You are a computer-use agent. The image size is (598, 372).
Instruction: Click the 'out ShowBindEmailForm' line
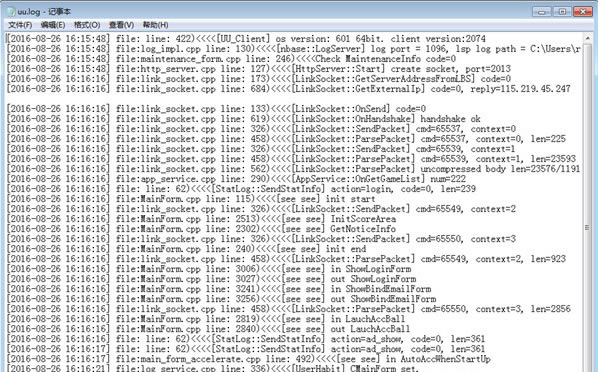coord(221,299)
